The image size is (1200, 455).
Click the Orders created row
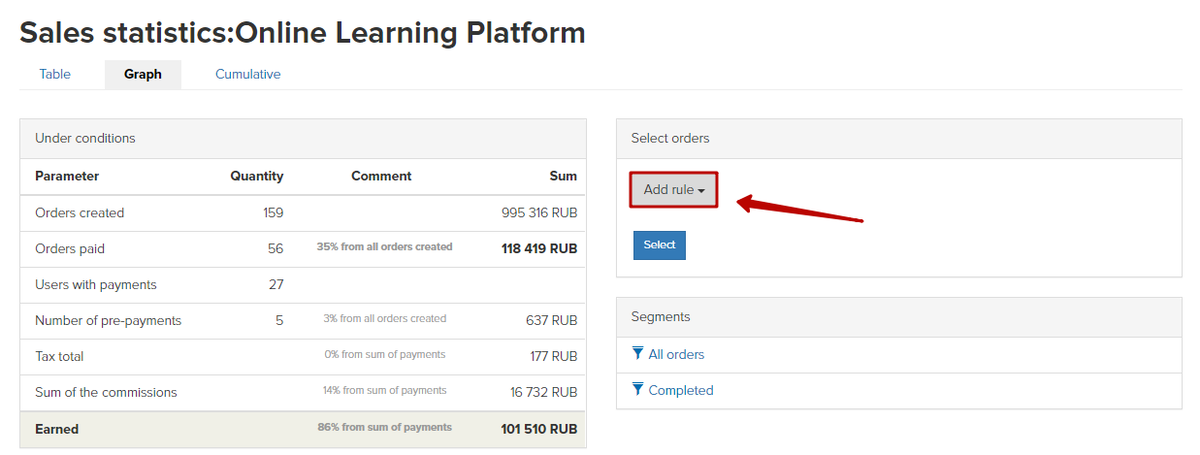pos(303,213)
